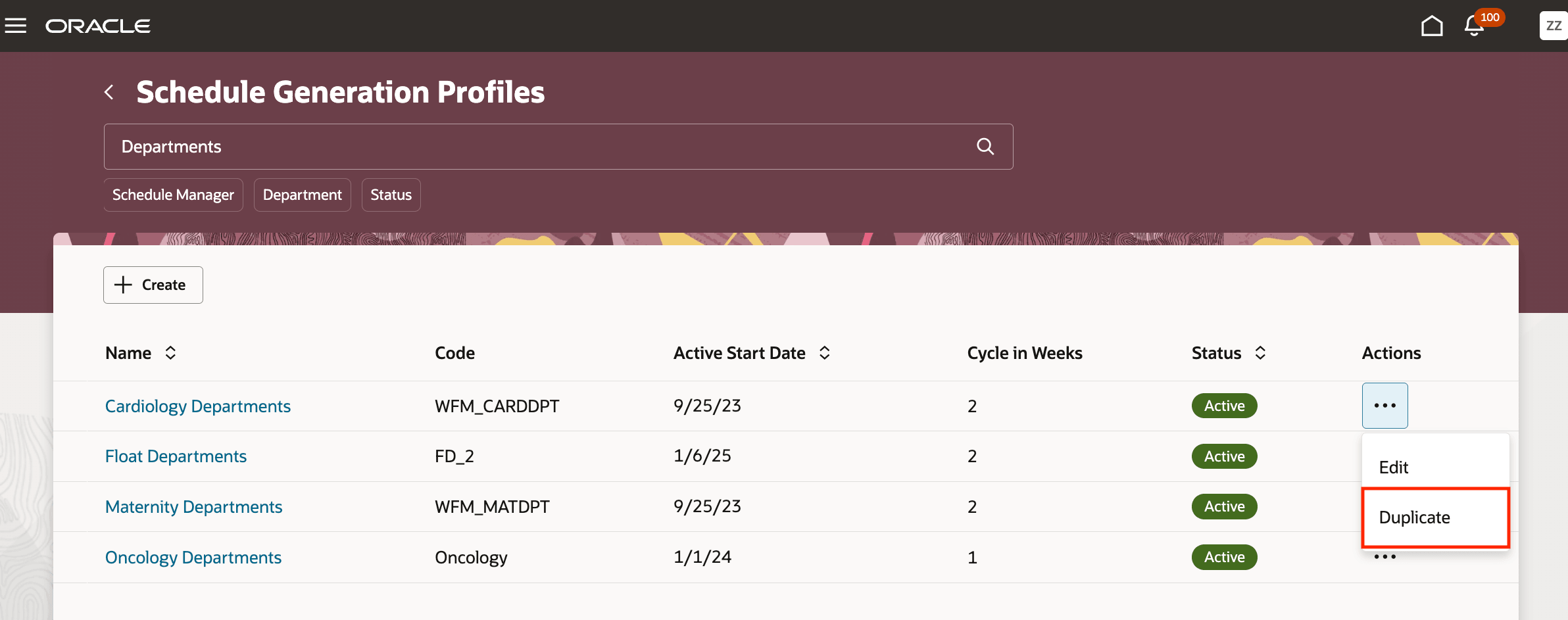Viewport: 1568px width, 620px height.
Task: Open the navigation hamburger menu
Action: tap(15, 26)
